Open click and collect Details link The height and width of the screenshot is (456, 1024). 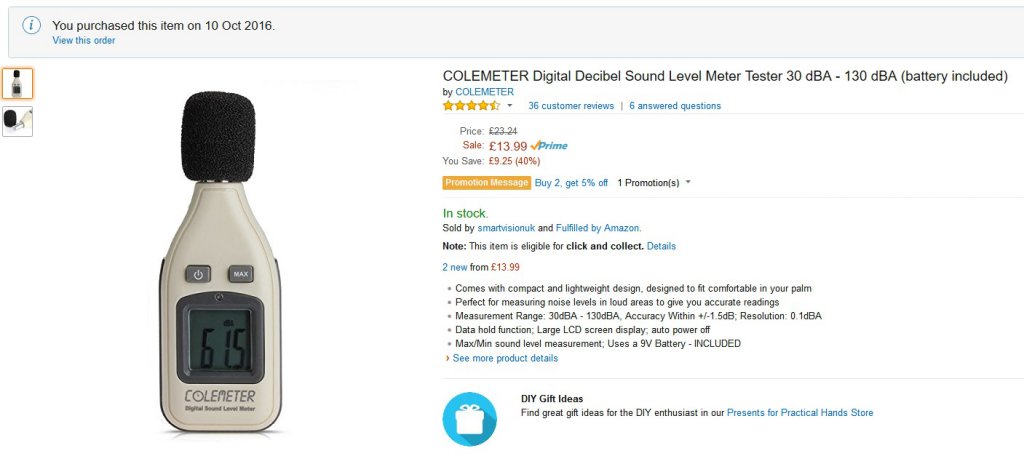pyautogui.click(x=661, y=246)
